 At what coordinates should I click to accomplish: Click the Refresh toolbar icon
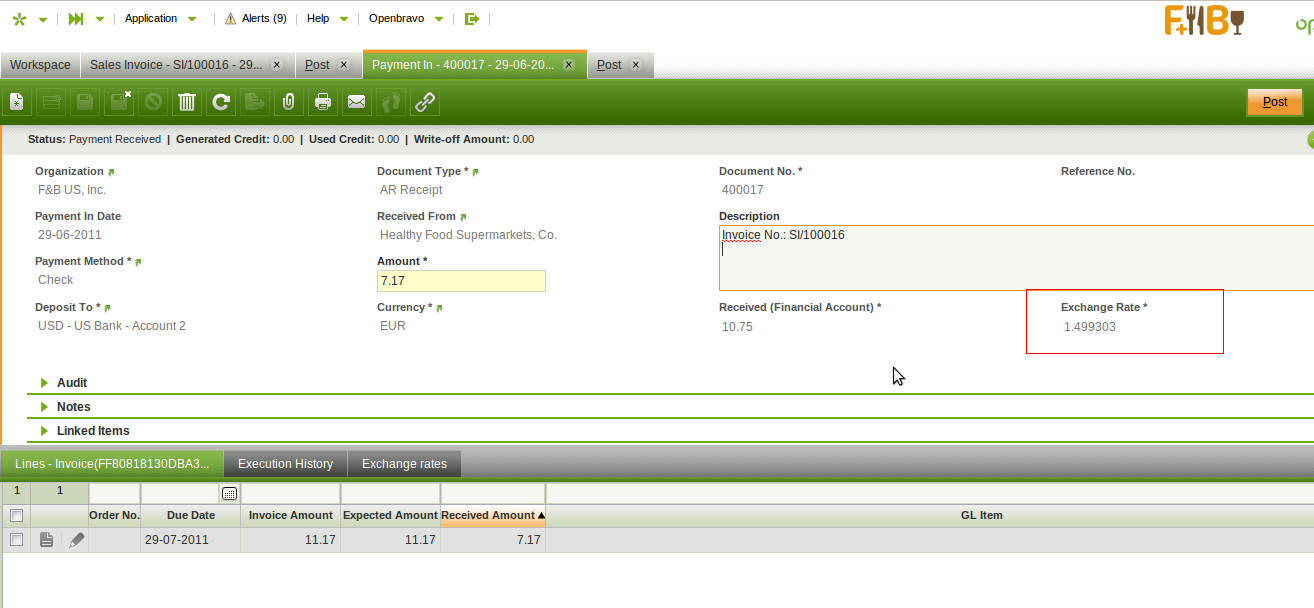pyautogui.click(x=221, y=102)
